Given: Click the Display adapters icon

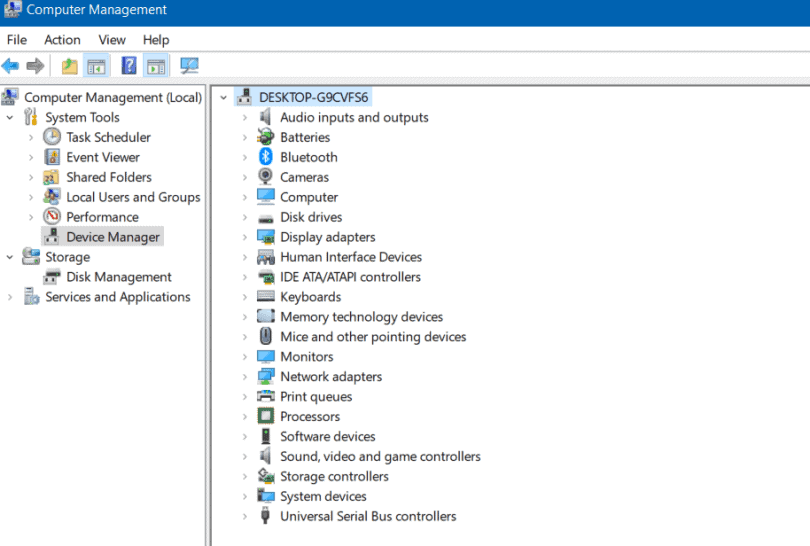Looking at the screenshot, I should [266, 237].
